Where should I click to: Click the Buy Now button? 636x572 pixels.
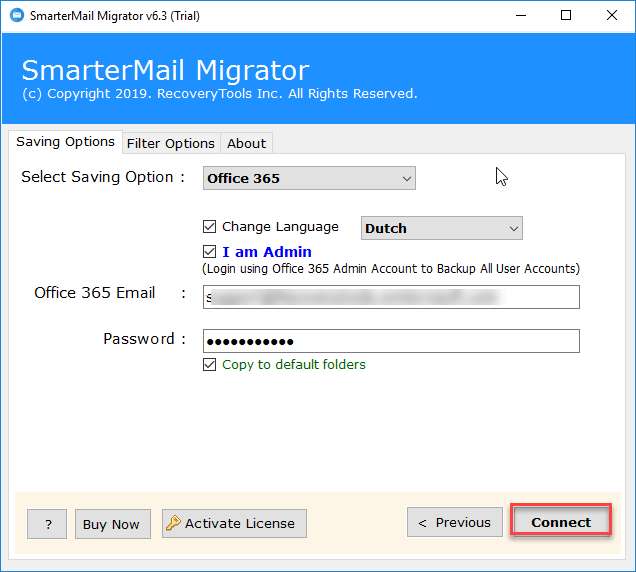[113, 524]
